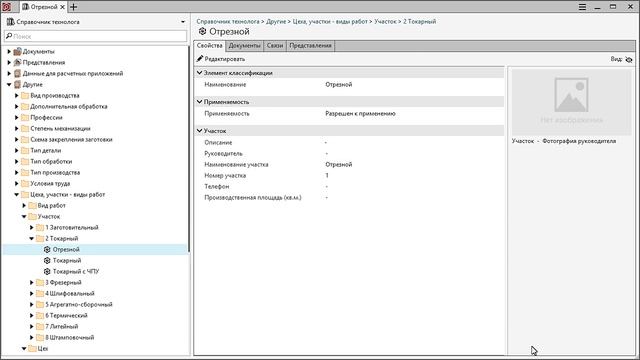The image size is (640, 360).
Task: Add a new tab with plus button
Action: click(x=74, y=7)
